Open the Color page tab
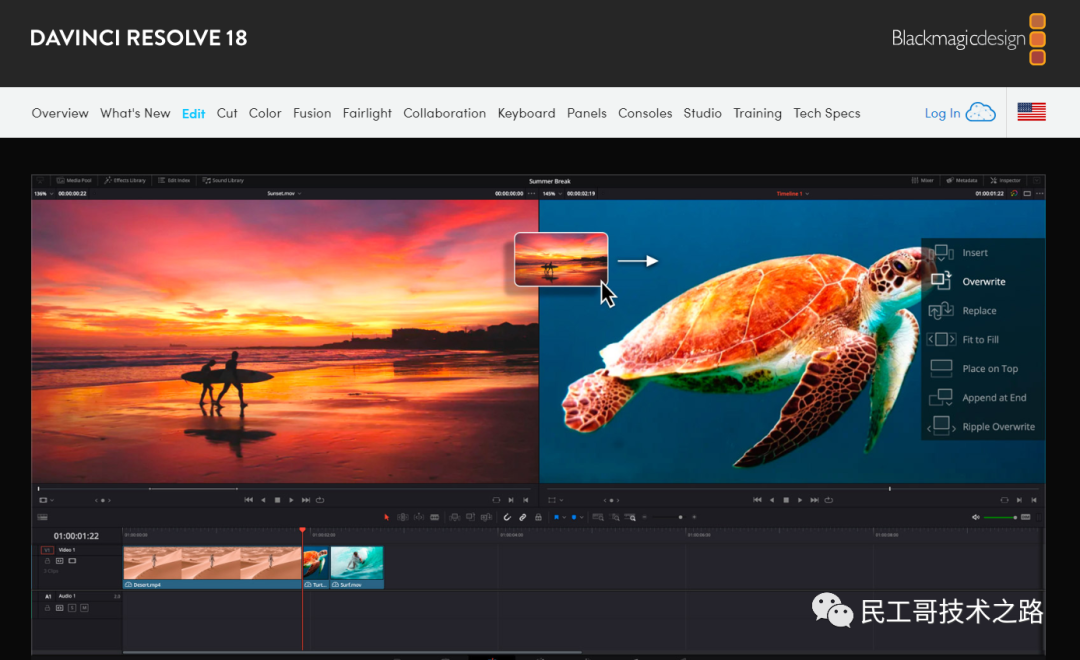Screen dimensions: 1080x660 tap(265, 113)
